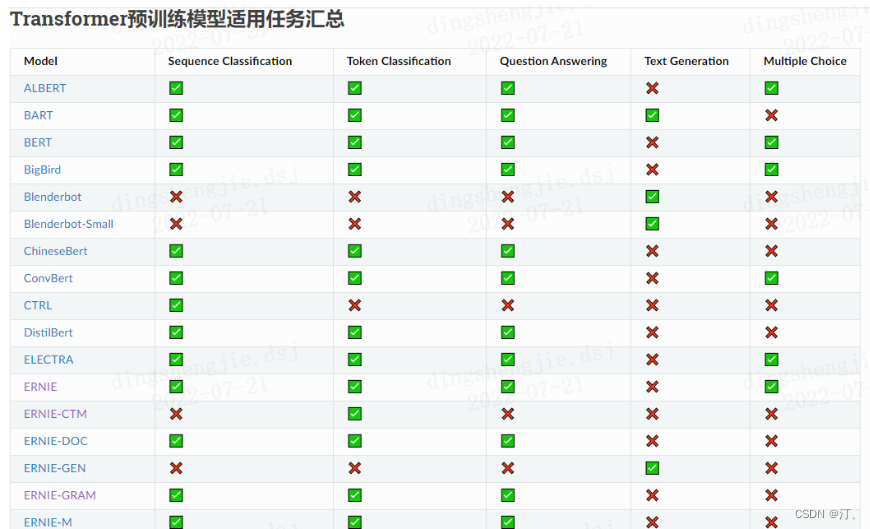The height and width of the screenshot is (529, 870).
Task: Click ERNIE-DOC's Multiple Choice red cross
Action: [x=771, y=441]
